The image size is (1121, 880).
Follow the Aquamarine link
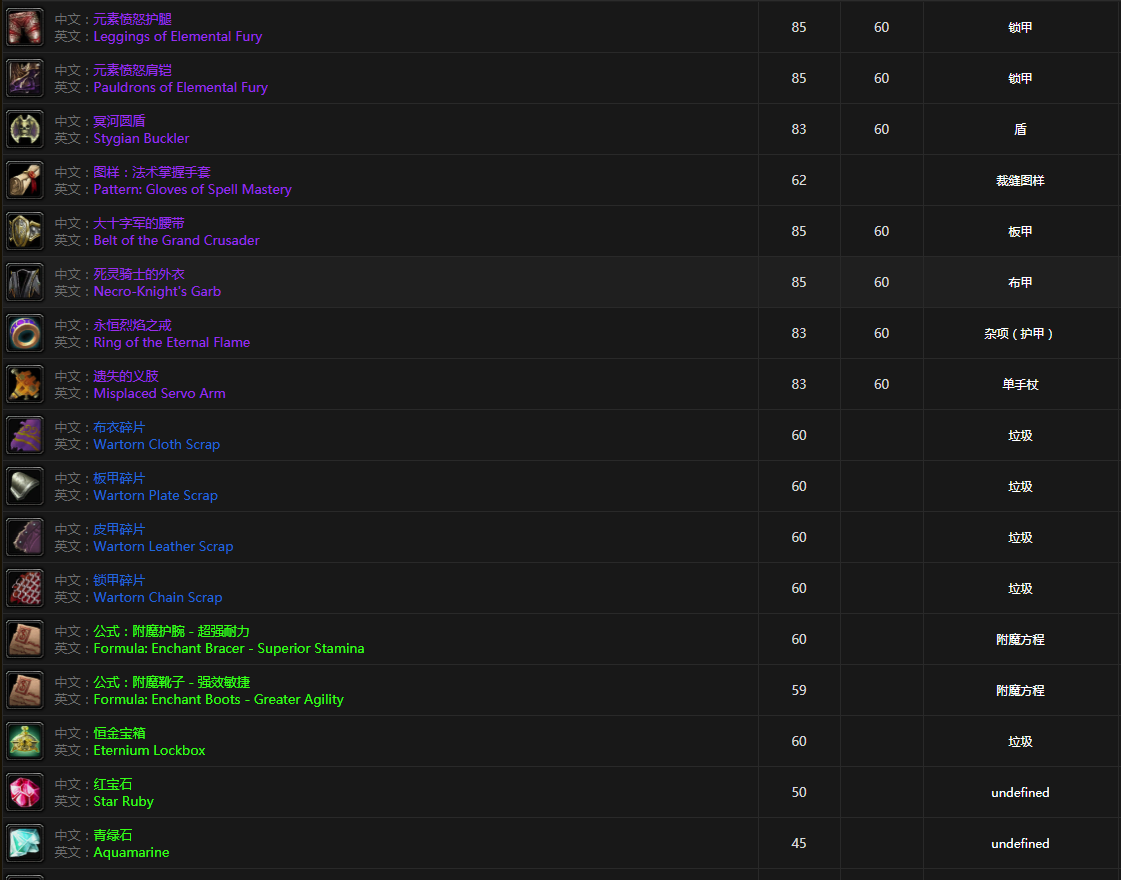pos(132,852)
